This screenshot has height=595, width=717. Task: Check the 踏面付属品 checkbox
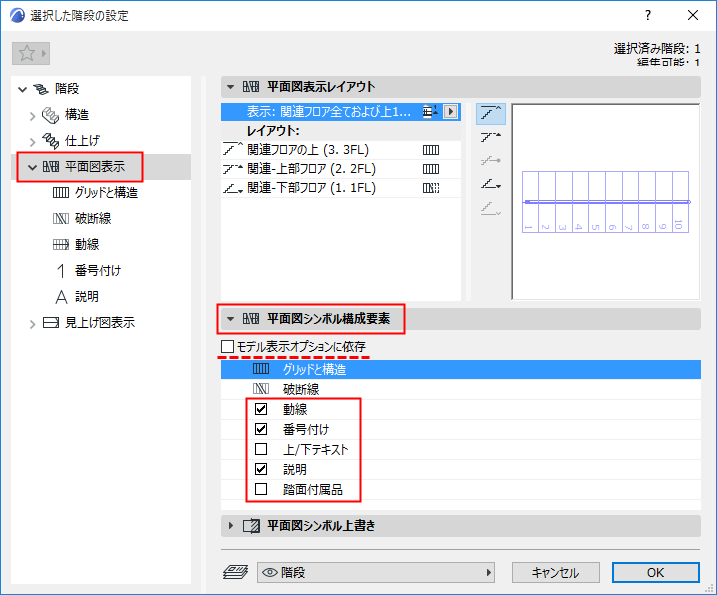(261, 489)
